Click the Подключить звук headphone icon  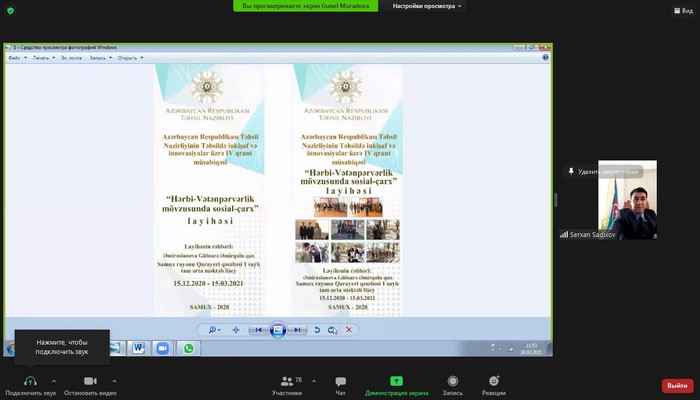[30, 381]
